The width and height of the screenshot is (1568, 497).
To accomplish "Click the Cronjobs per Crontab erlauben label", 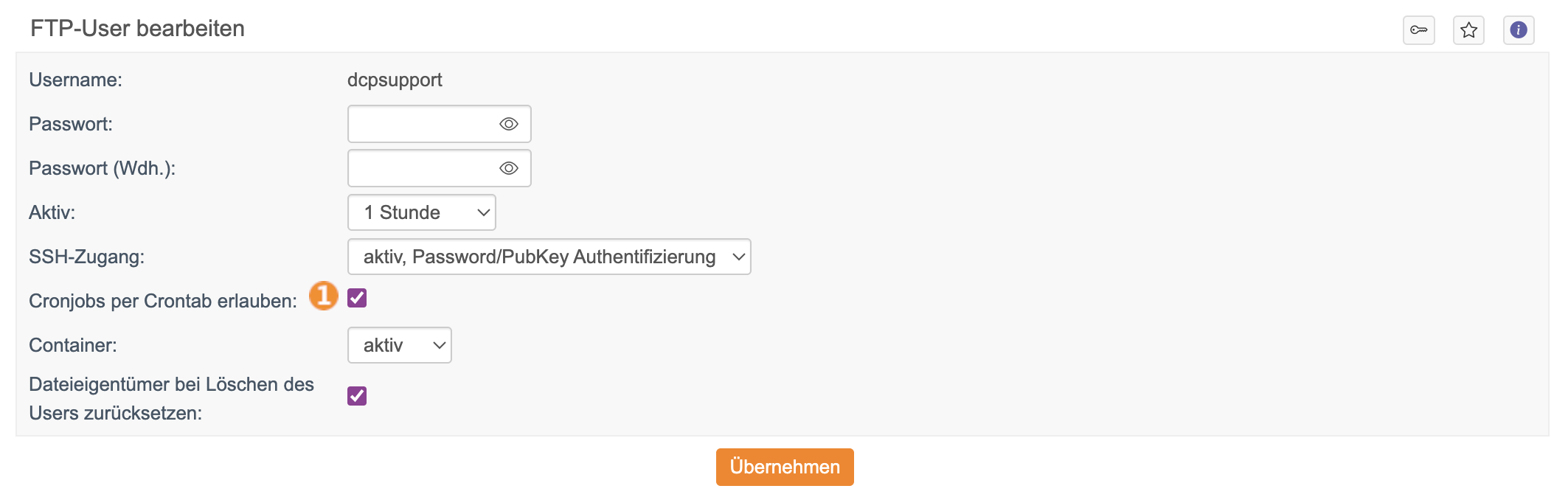I will pyautogui.click(x=162, y=301).
